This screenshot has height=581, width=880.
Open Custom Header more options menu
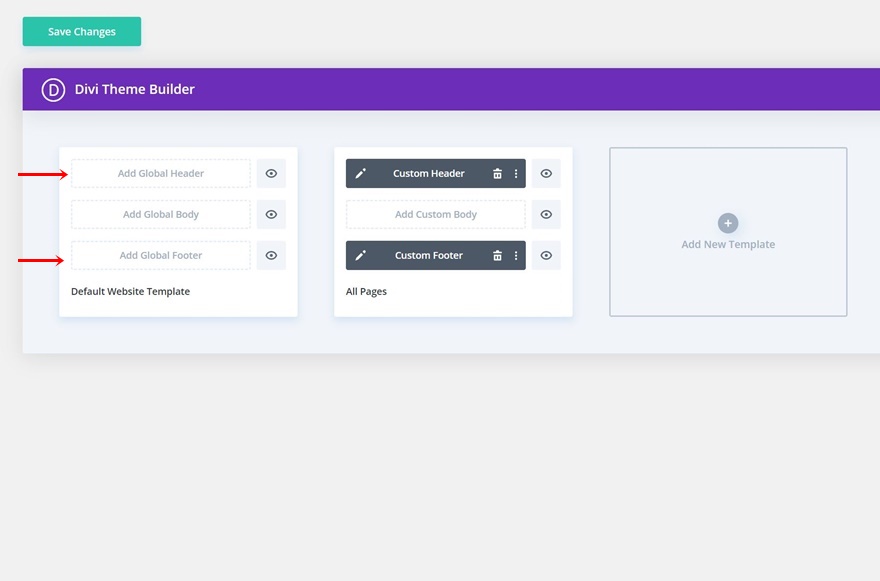516,173
